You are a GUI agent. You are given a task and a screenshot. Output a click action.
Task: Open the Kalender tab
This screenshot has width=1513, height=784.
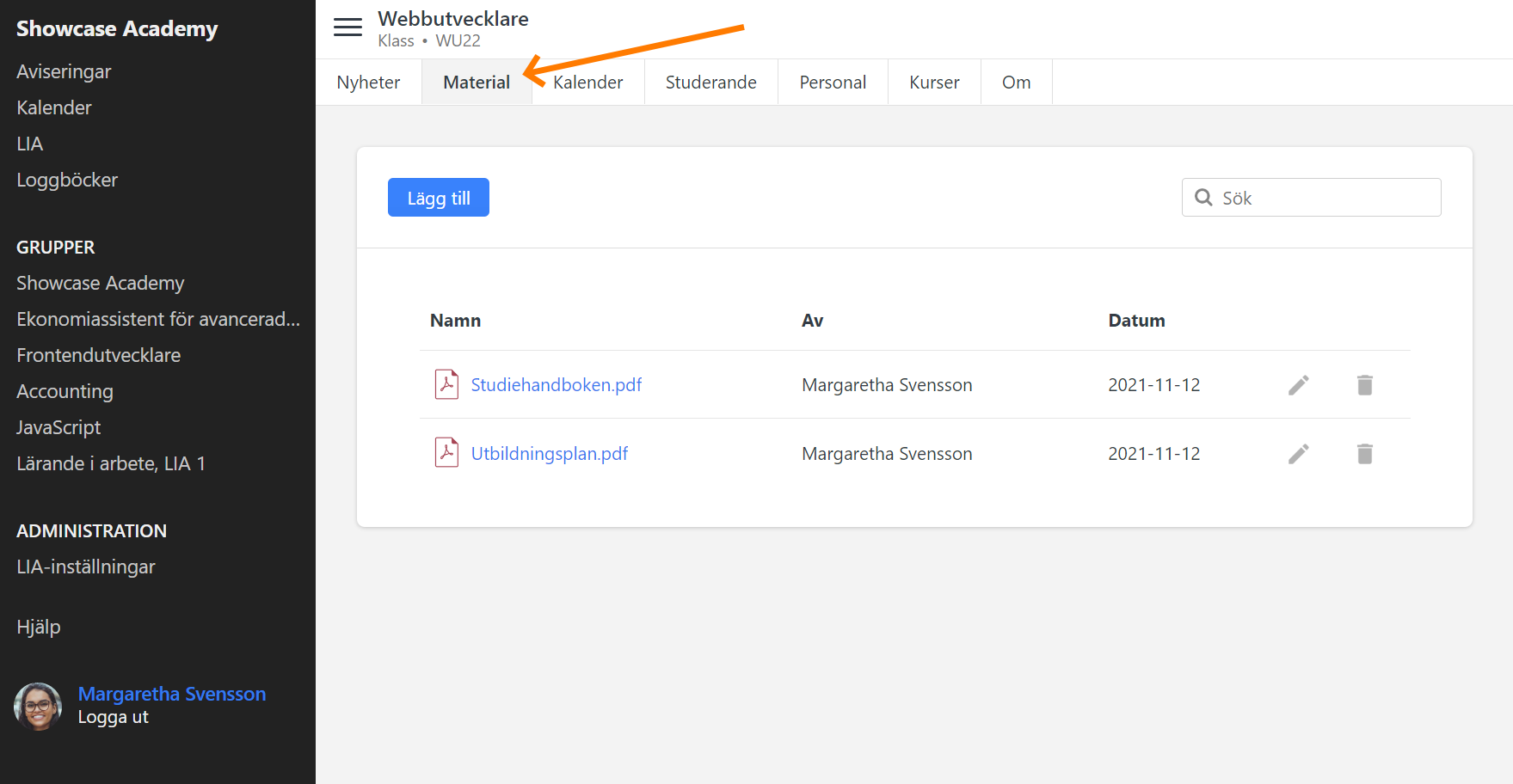pos(588,83)
